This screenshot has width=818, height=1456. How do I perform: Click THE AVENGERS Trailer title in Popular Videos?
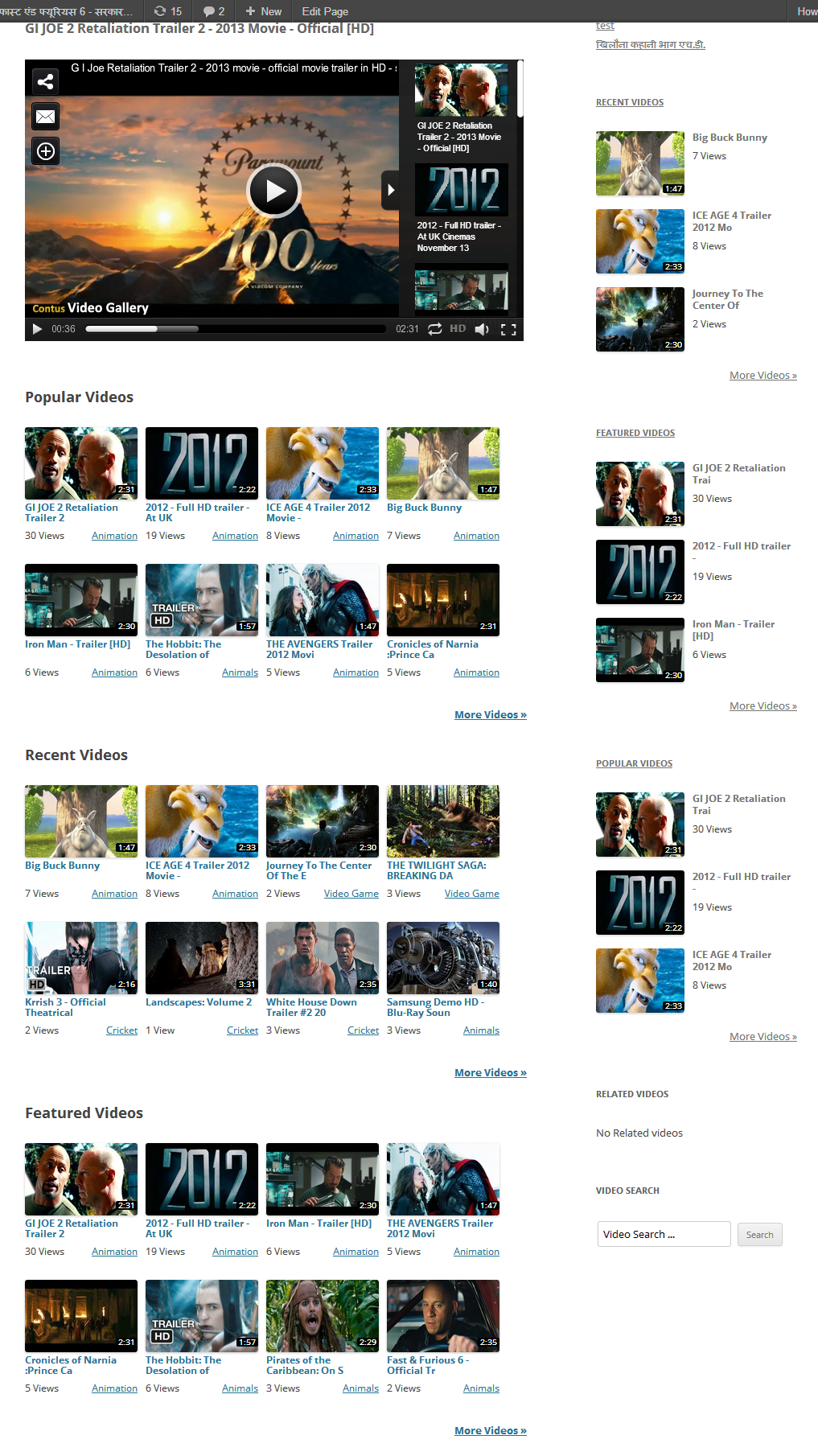(x=319, y=649)
